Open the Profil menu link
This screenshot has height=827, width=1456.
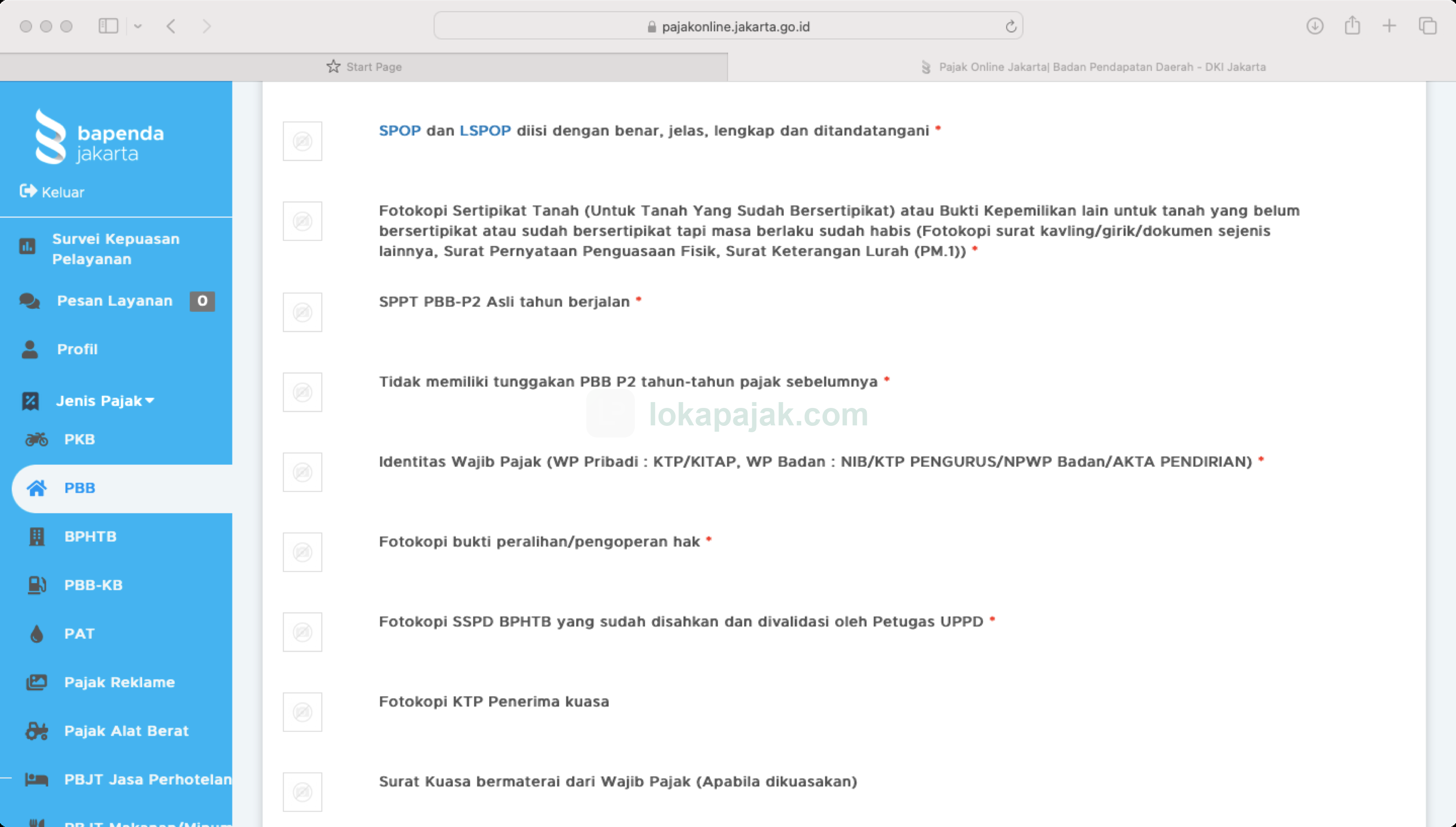click(x=77, y=349)
